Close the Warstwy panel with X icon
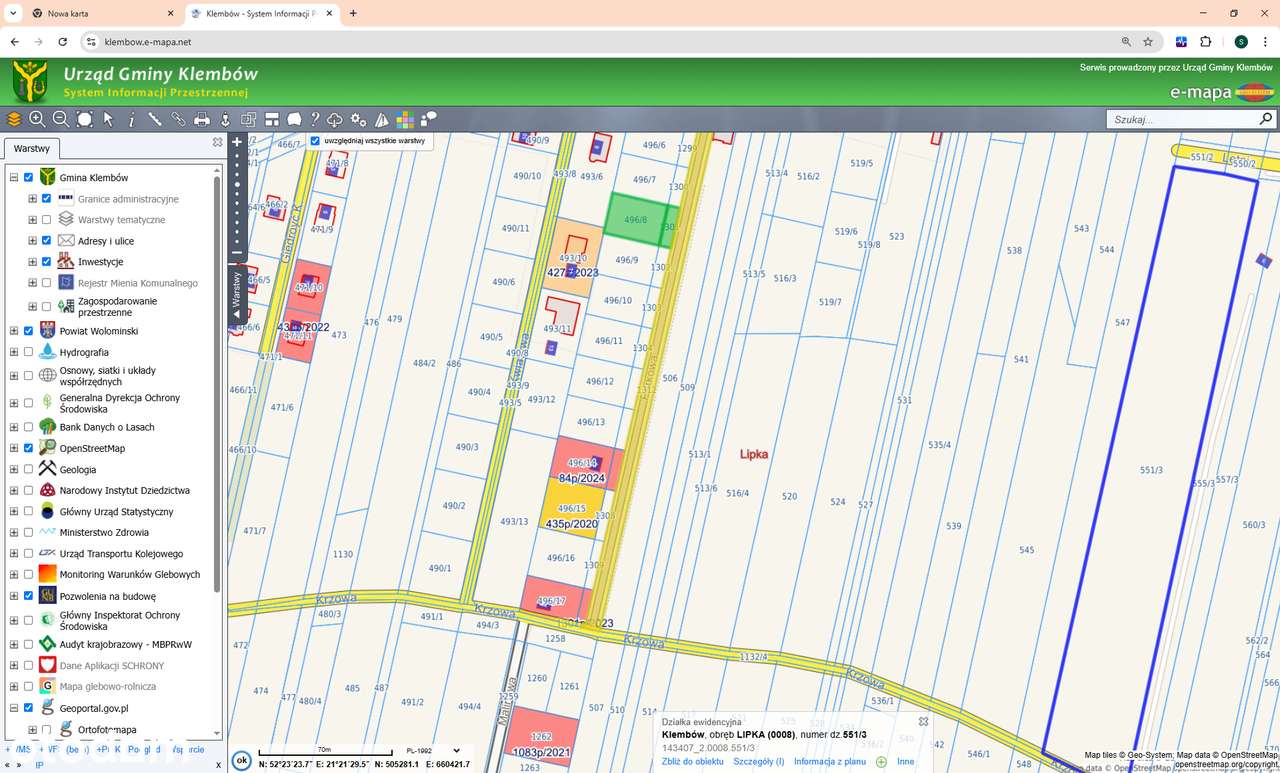This screenshot has width=1280, height=773. coord(218,143)
